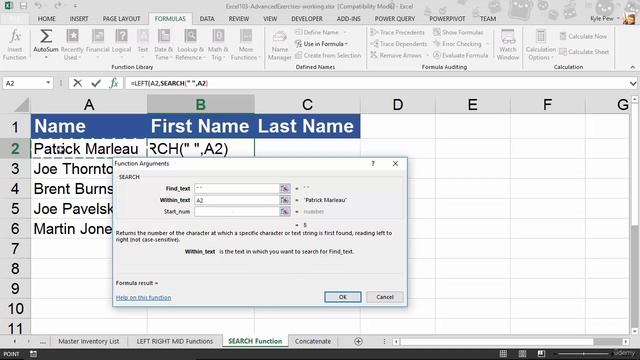
Task: Open the INSERT tab
Action: 79,19
